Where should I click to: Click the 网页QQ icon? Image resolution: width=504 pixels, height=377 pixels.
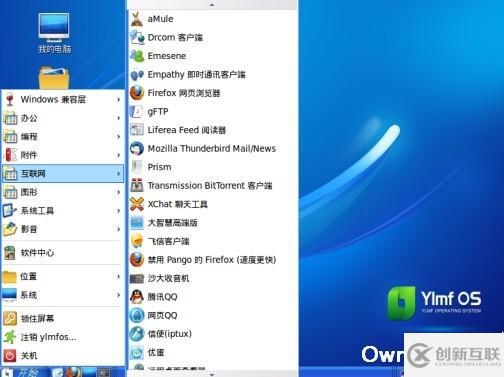point(137,315)
